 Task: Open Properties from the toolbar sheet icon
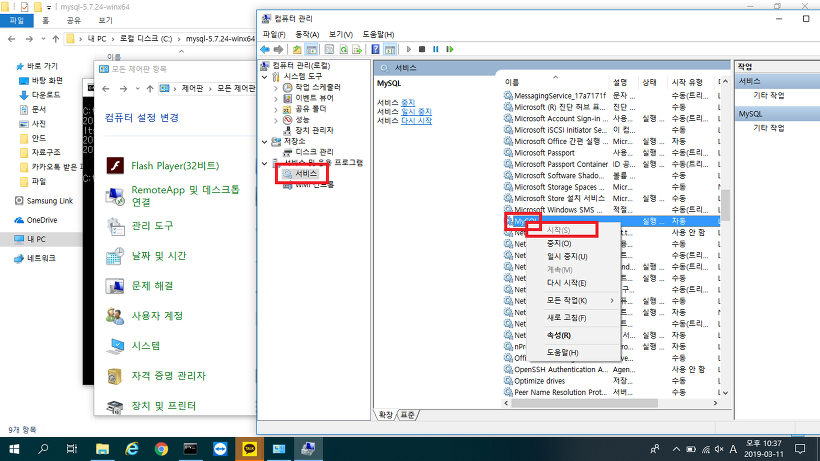point(329,49)
